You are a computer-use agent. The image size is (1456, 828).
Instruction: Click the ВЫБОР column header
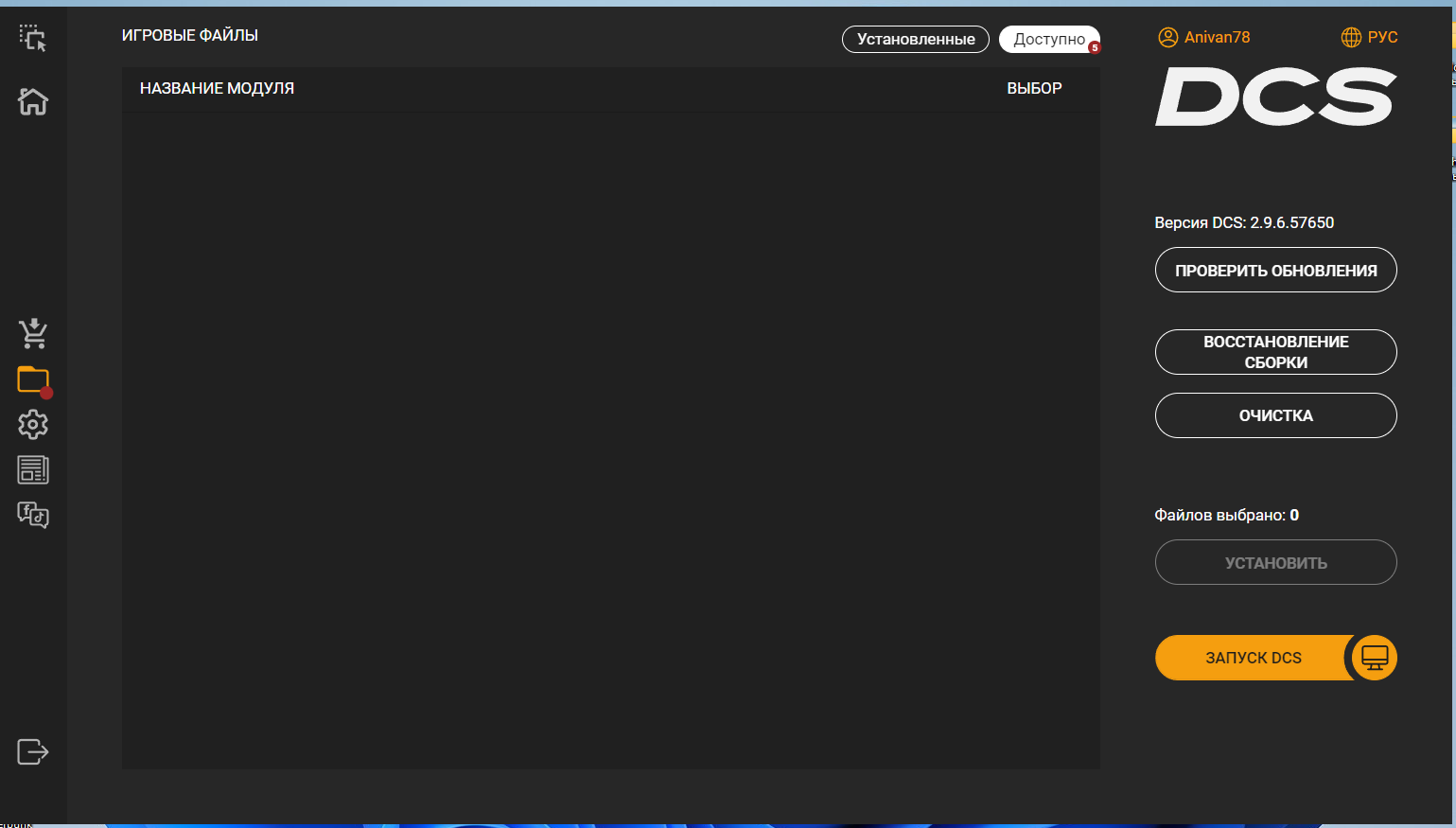[x=1034, y=88]
